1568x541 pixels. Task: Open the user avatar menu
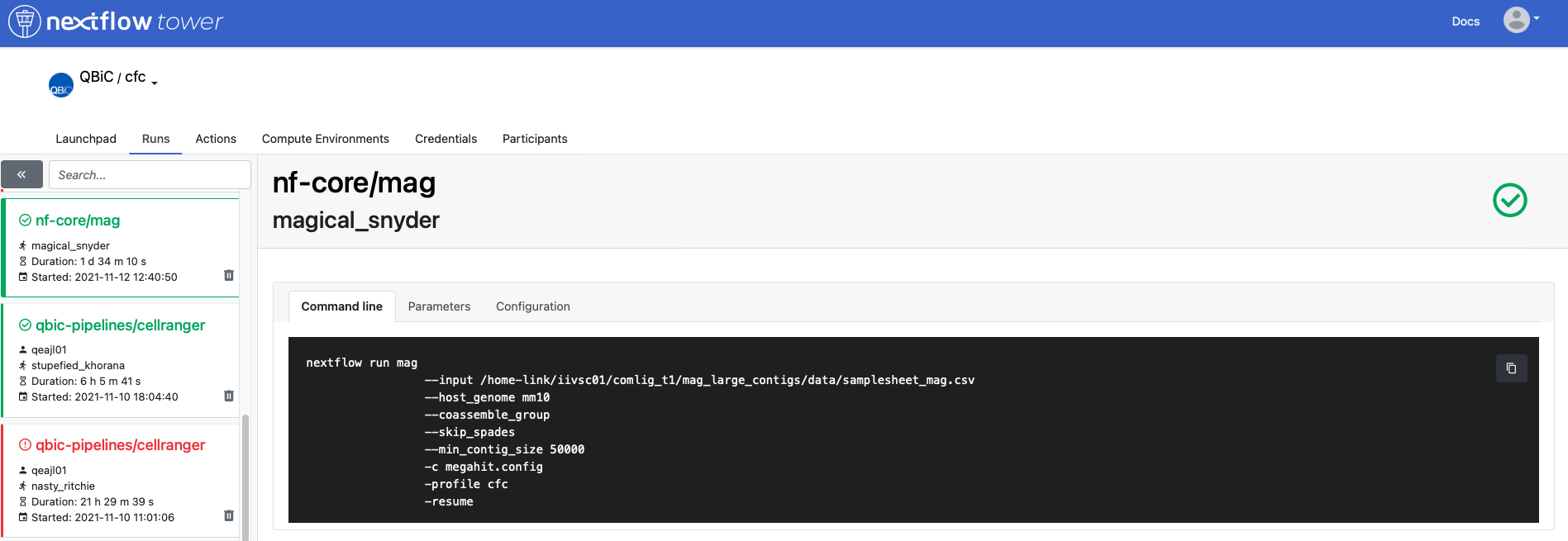1521,19
